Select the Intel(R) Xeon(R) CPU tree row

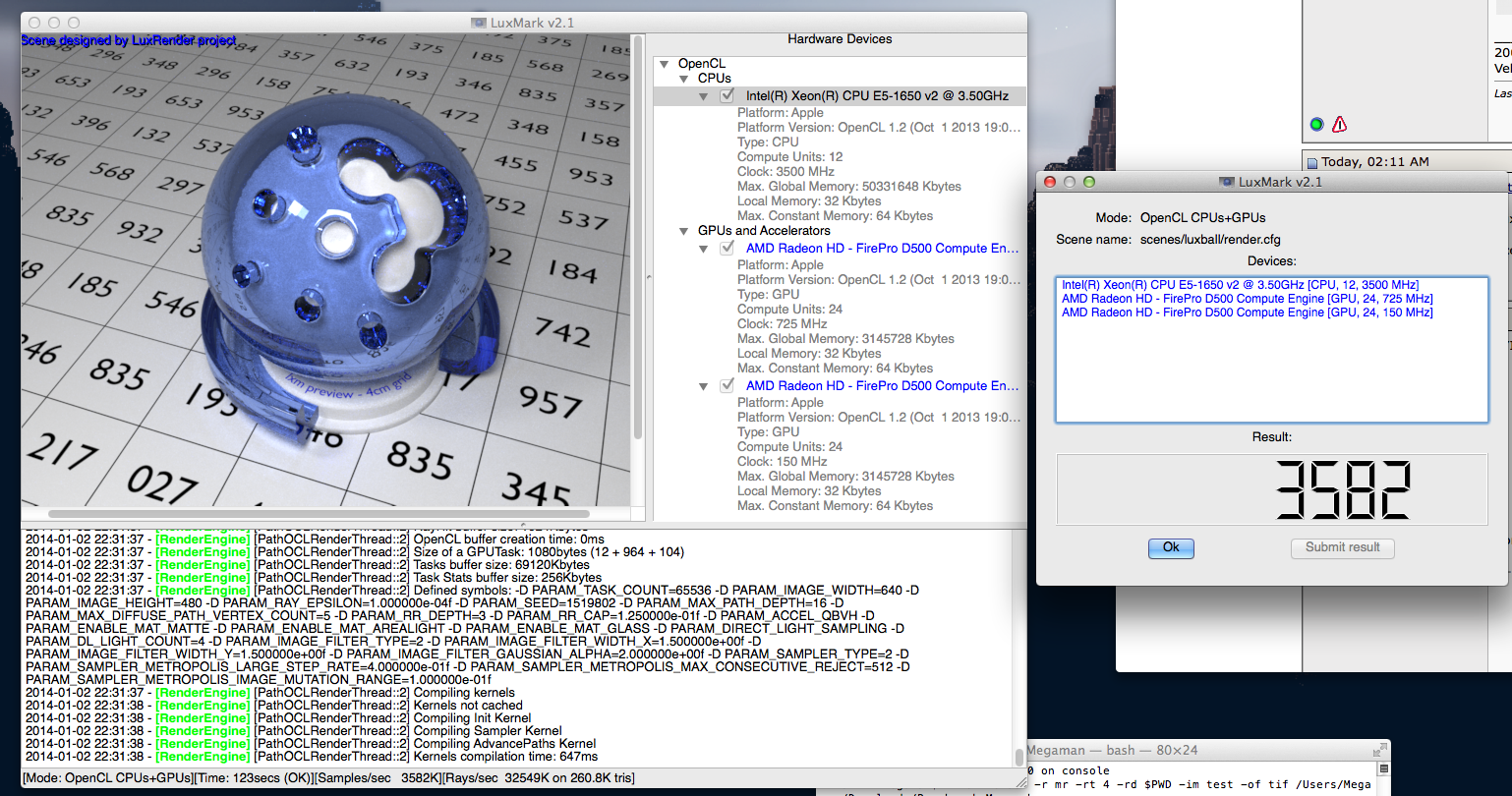840,95
